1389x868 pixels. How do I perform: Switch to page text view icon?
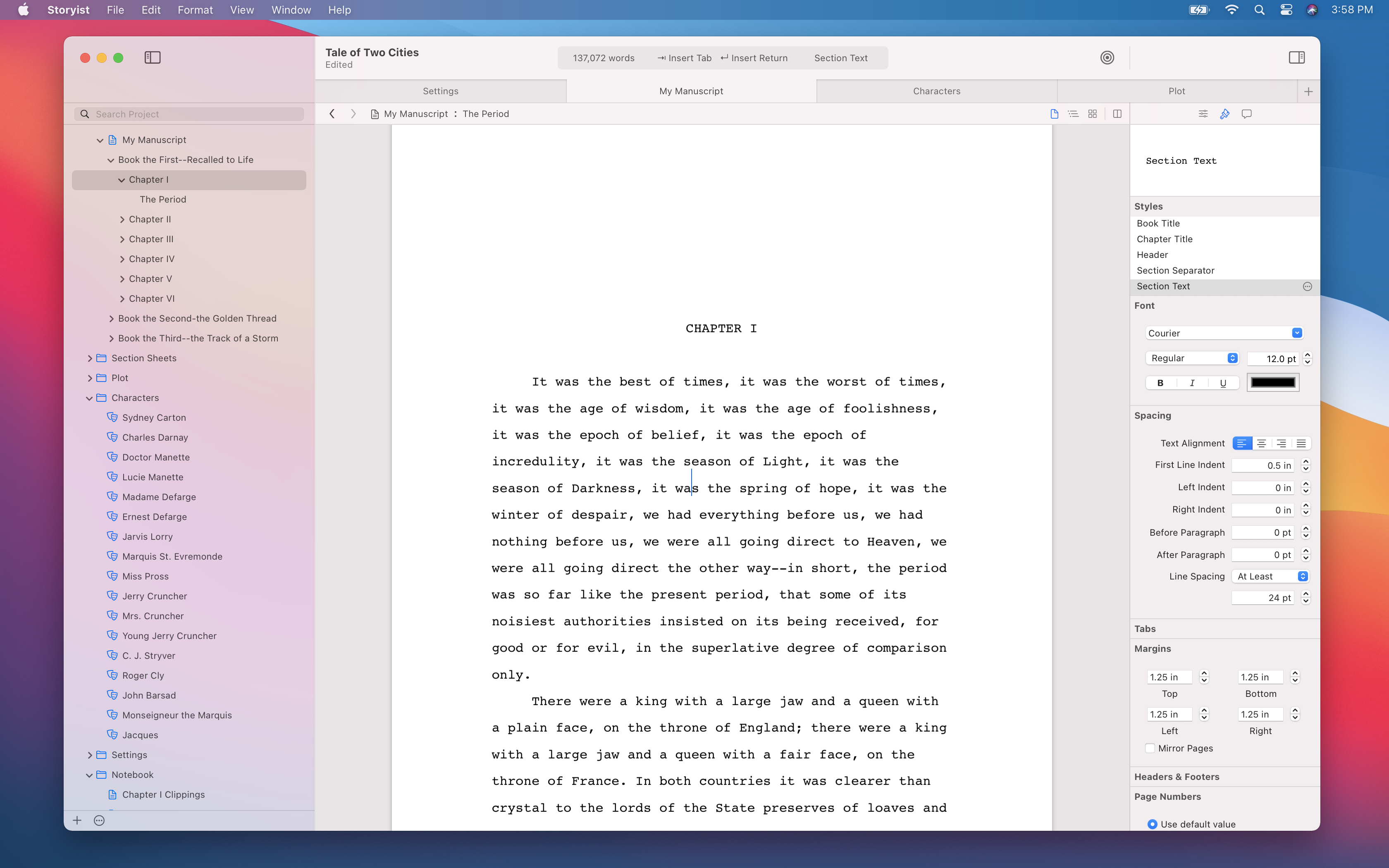pyautogui.click(x=1054, y=114)
